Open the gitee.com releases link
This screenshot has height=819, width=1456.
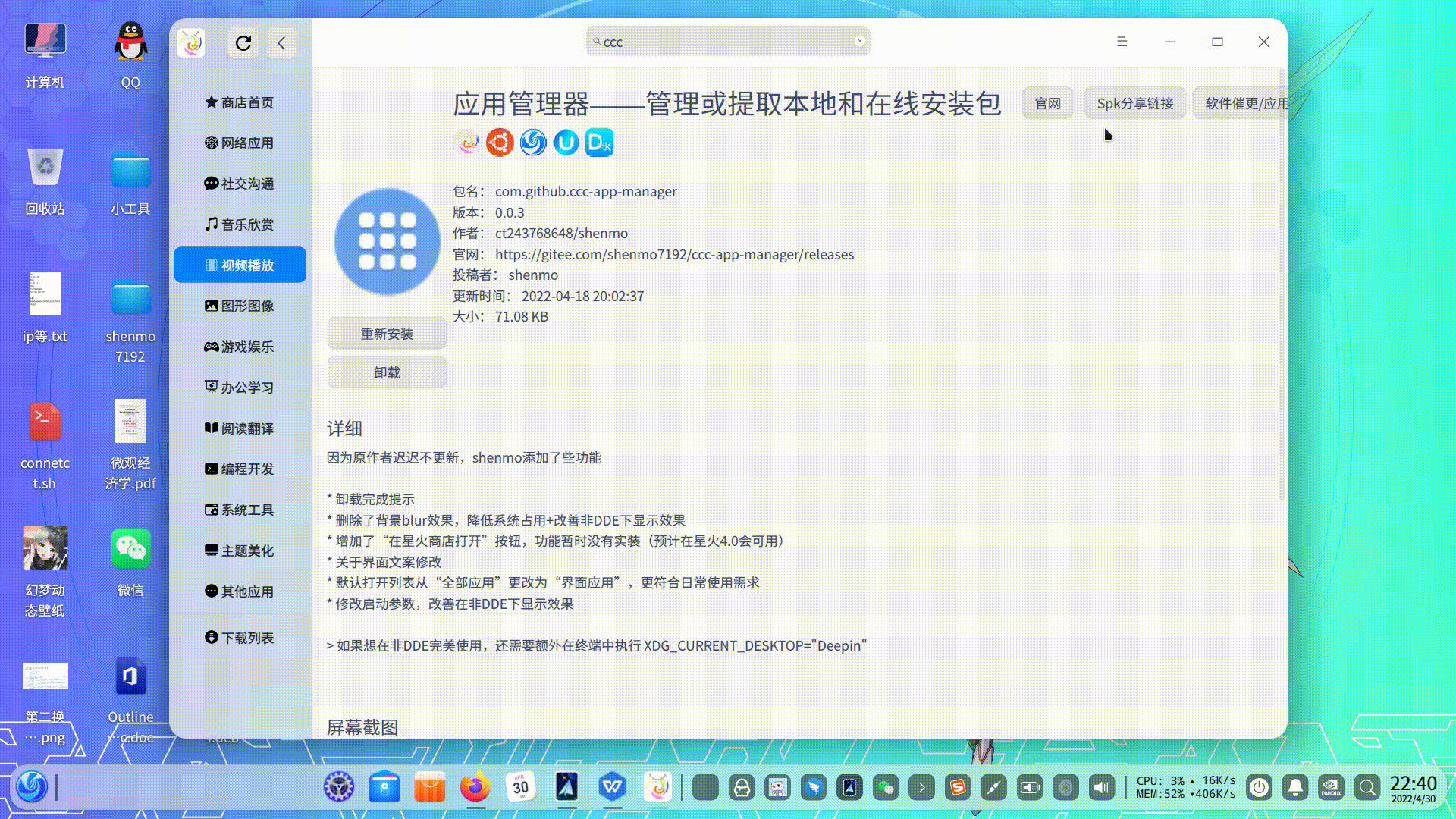(673, 254)
